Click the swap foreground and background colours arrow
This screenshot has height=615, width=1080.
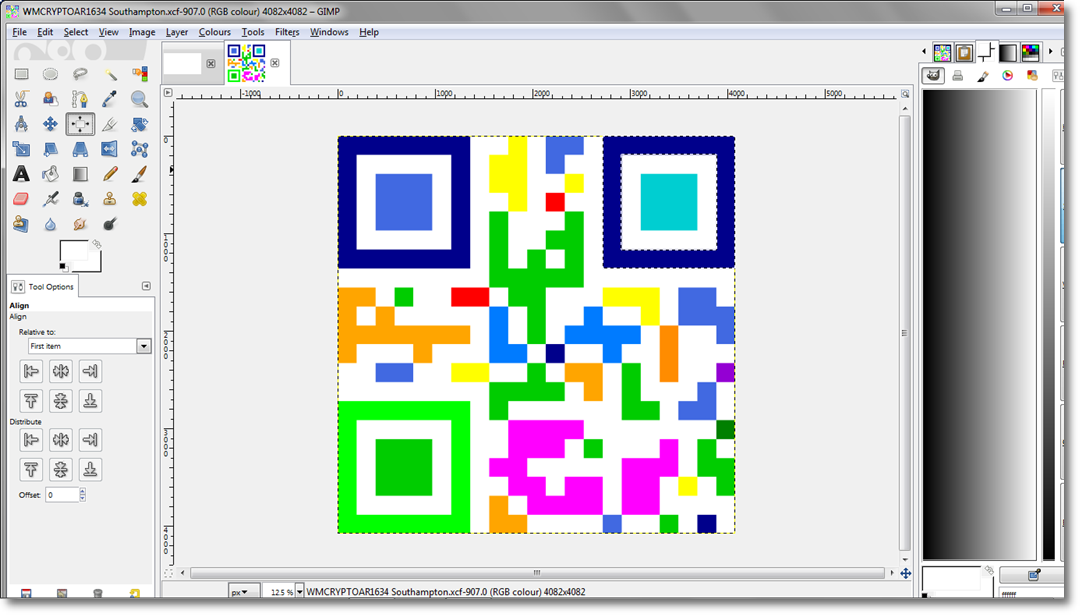(x=97, y=244)
